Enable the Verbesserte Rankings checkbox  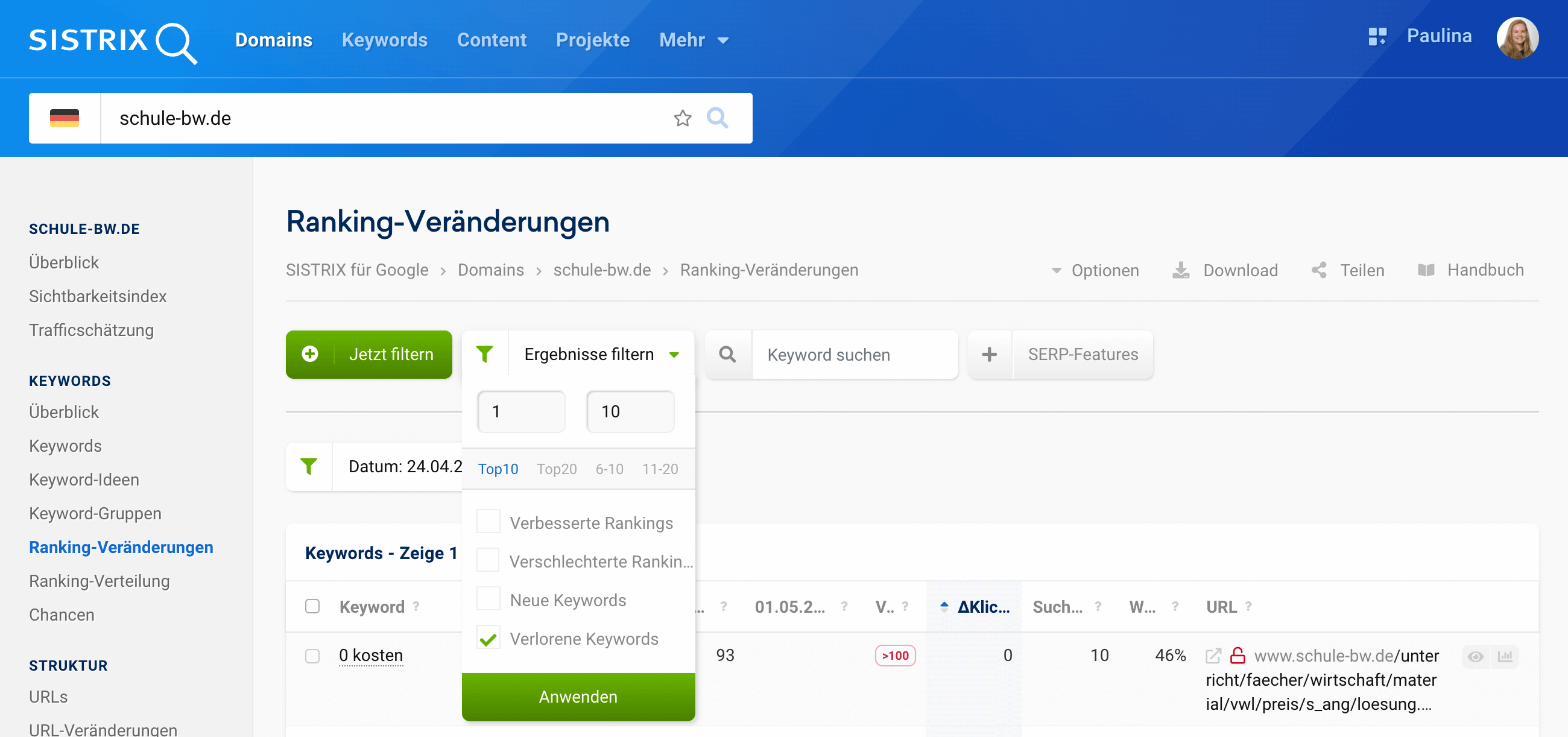pyautogui.click(x=488, y=522)
